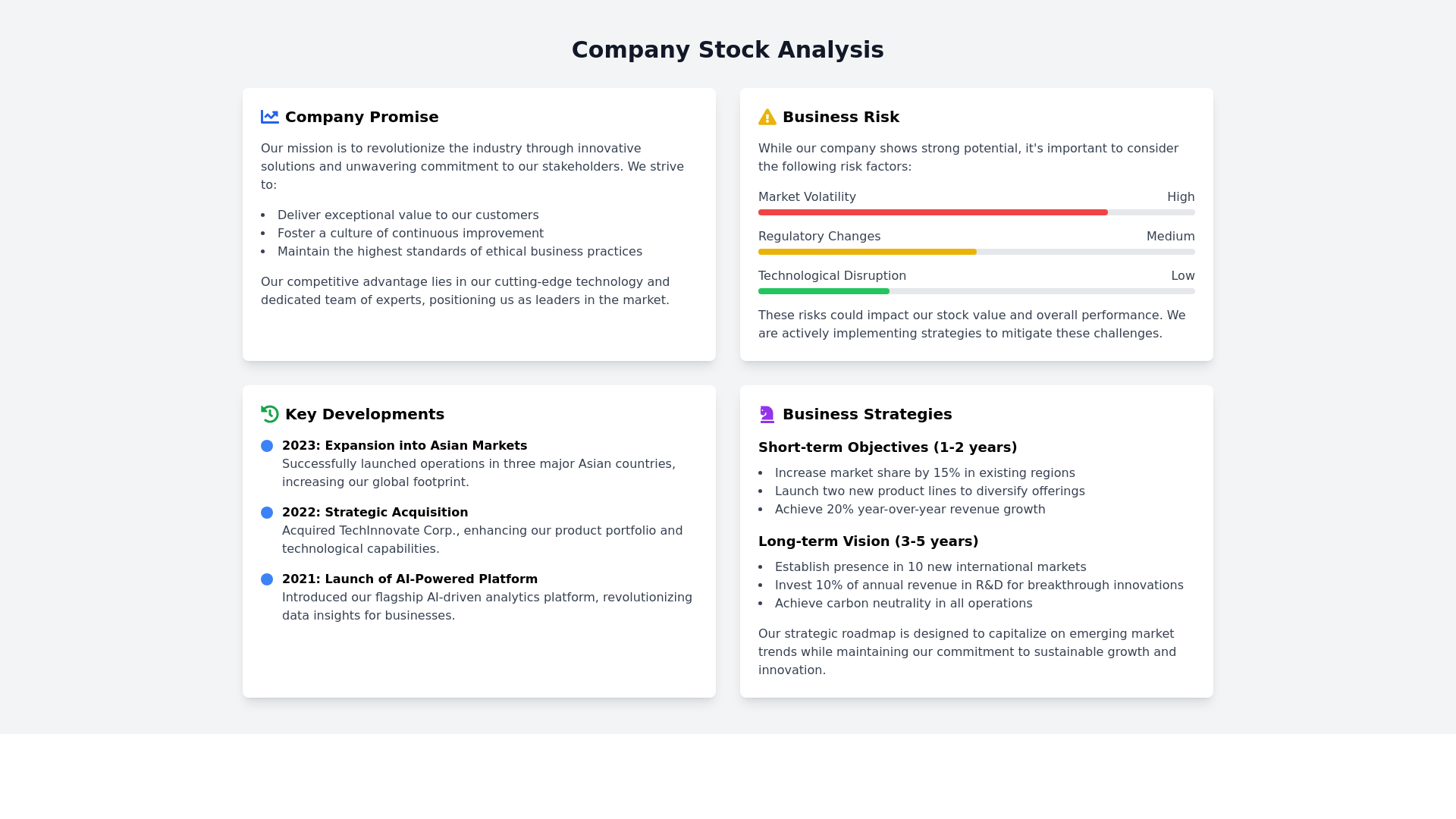
Task: Click the red Market Volatility risk bar
Action: (933, 212)
